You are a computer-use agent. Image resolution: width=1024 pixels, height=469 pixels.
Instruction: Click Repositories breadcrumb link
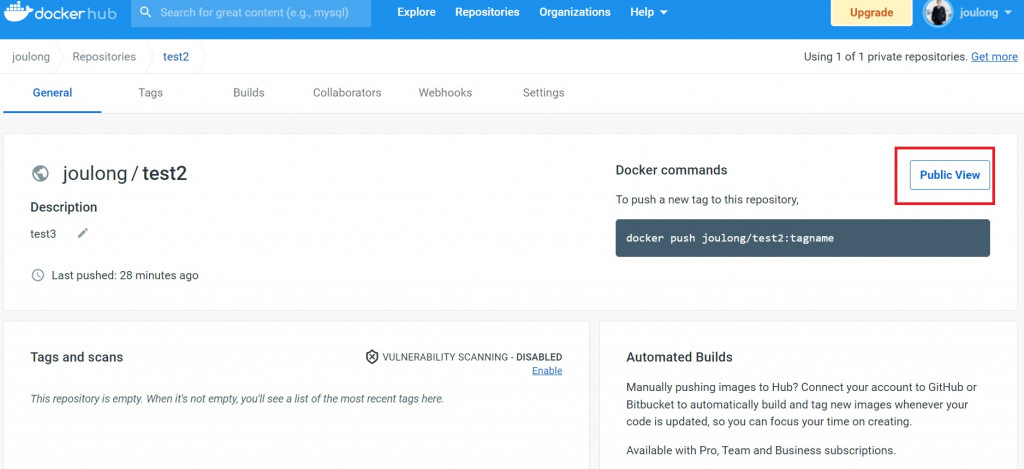pyautogui.click(x=104, y=57)
